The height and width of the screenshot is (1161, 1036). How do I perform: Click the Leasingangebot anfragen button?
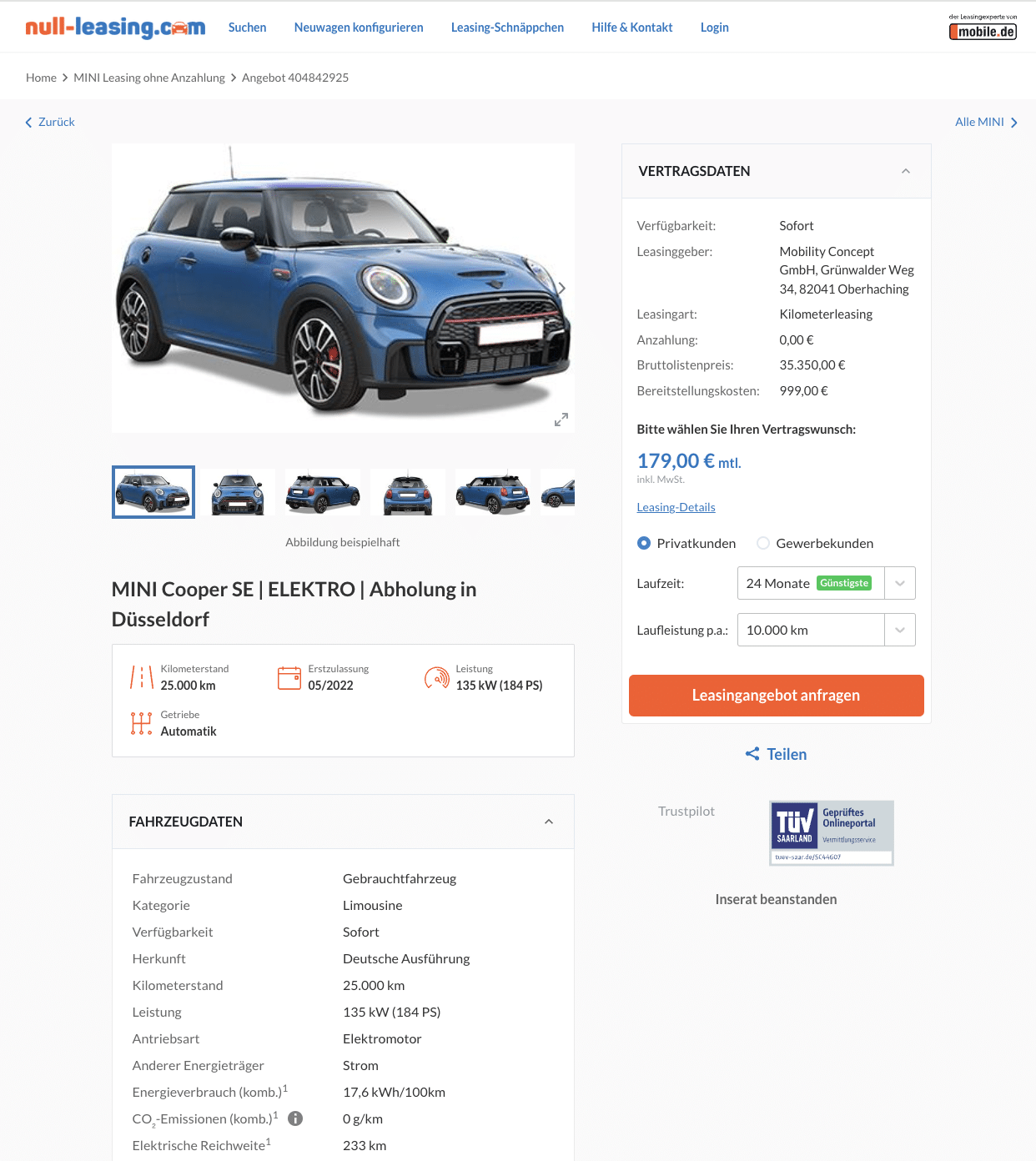pos(776,696)
